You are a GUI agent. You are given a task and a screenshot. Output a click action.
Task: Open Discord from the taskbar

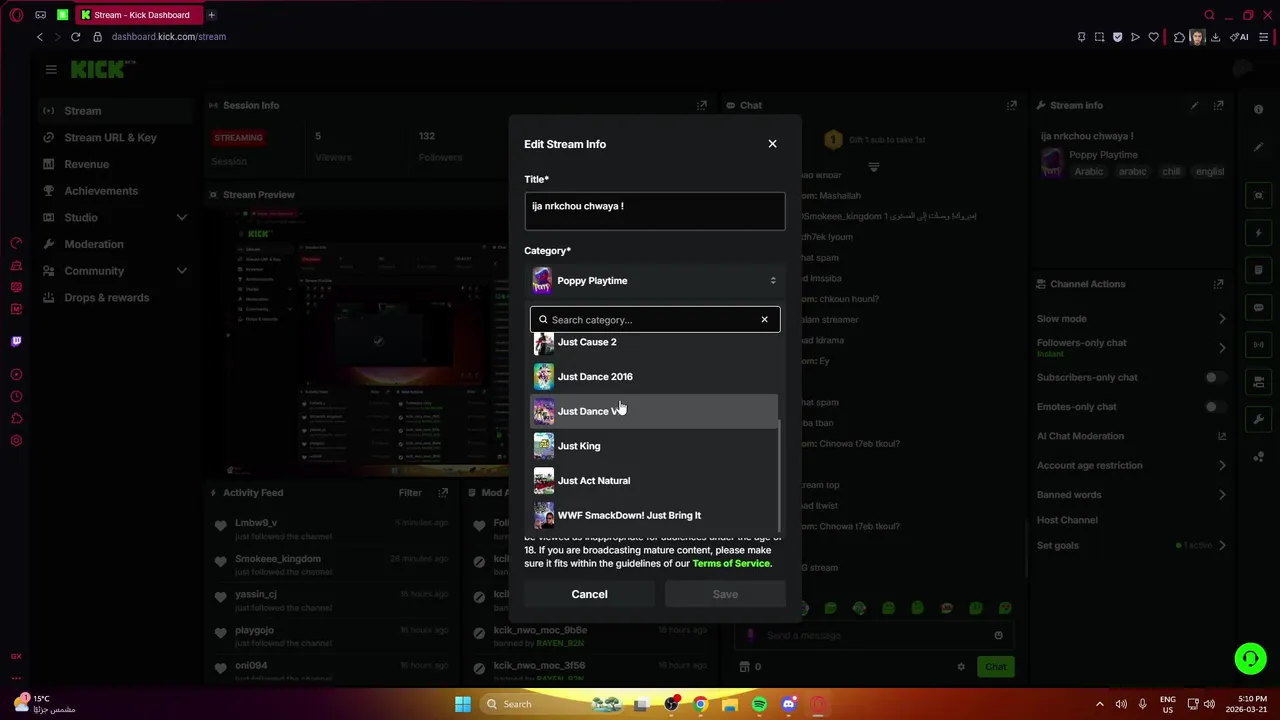788,704
